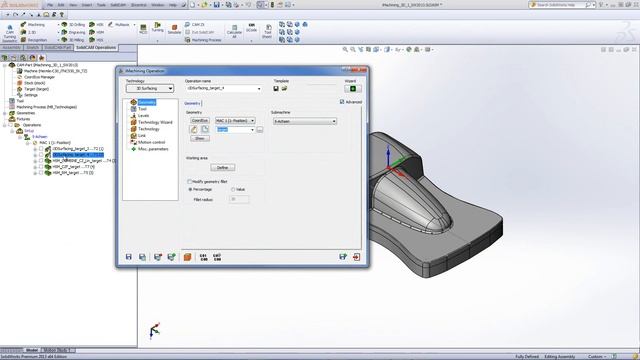Toggle checkbox of HSM_BM_target operation
Viewport: 640px width, 360px height.
[41, 173]
